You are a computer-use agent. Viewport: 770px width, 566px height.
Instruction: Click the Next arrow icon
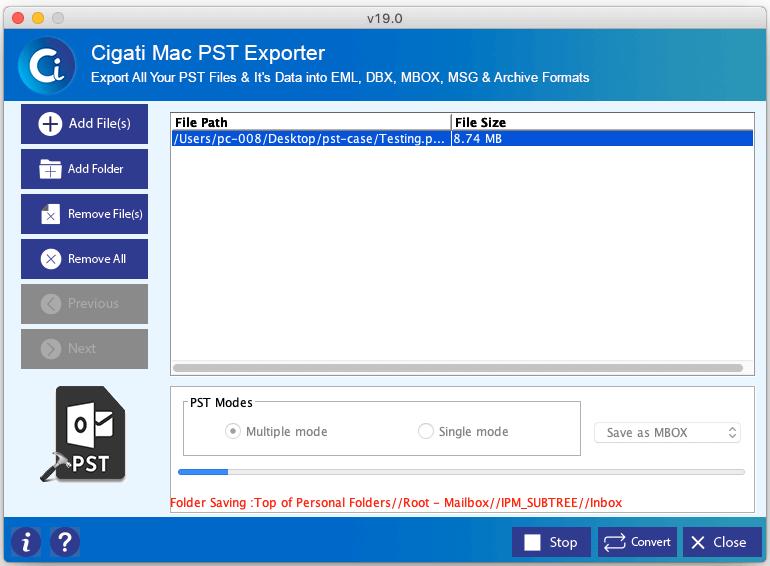(51, 349)
